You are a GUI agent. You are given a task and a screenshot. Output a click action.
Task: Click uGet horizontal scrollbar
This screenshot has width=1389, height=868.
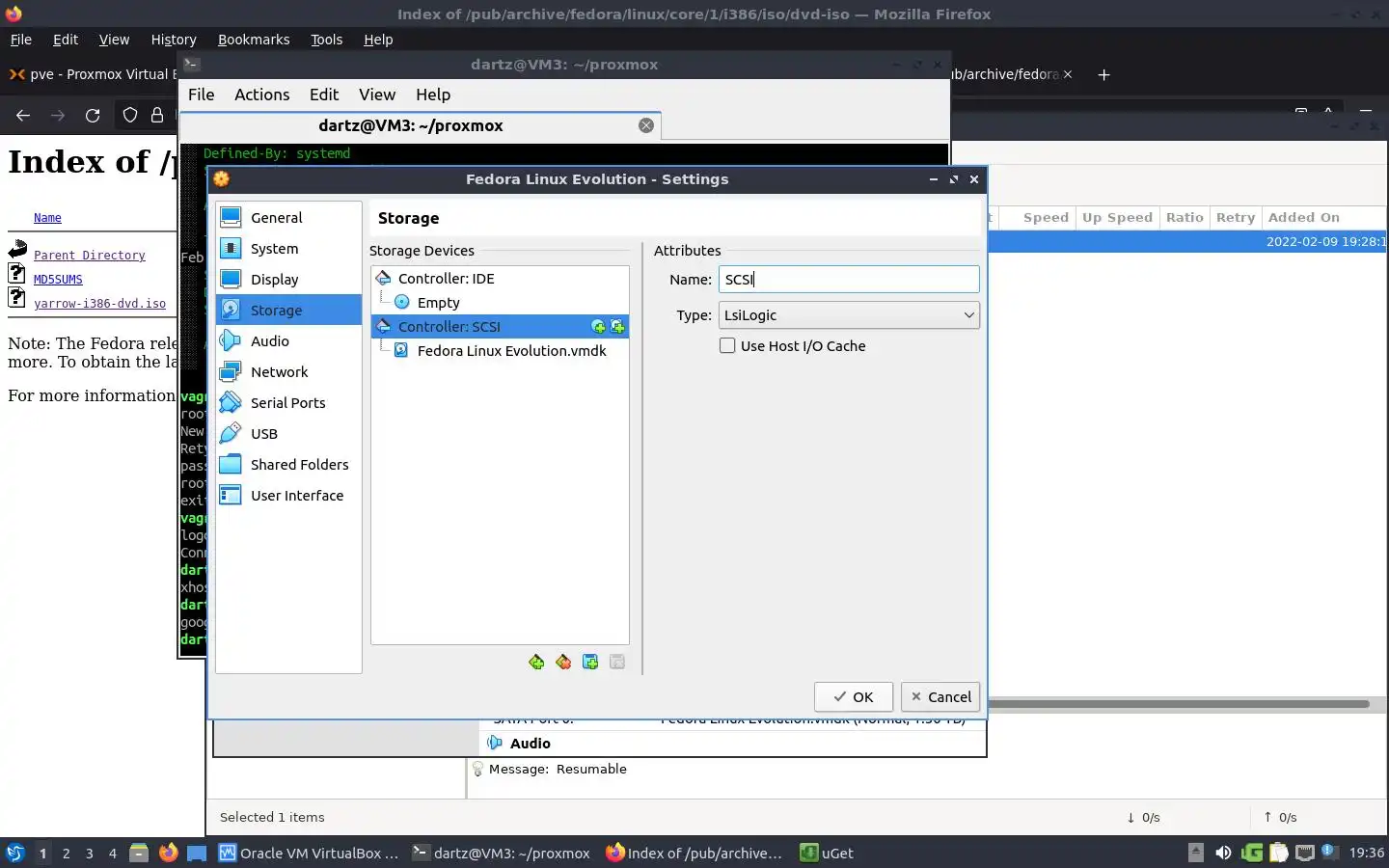(1179, 704)
